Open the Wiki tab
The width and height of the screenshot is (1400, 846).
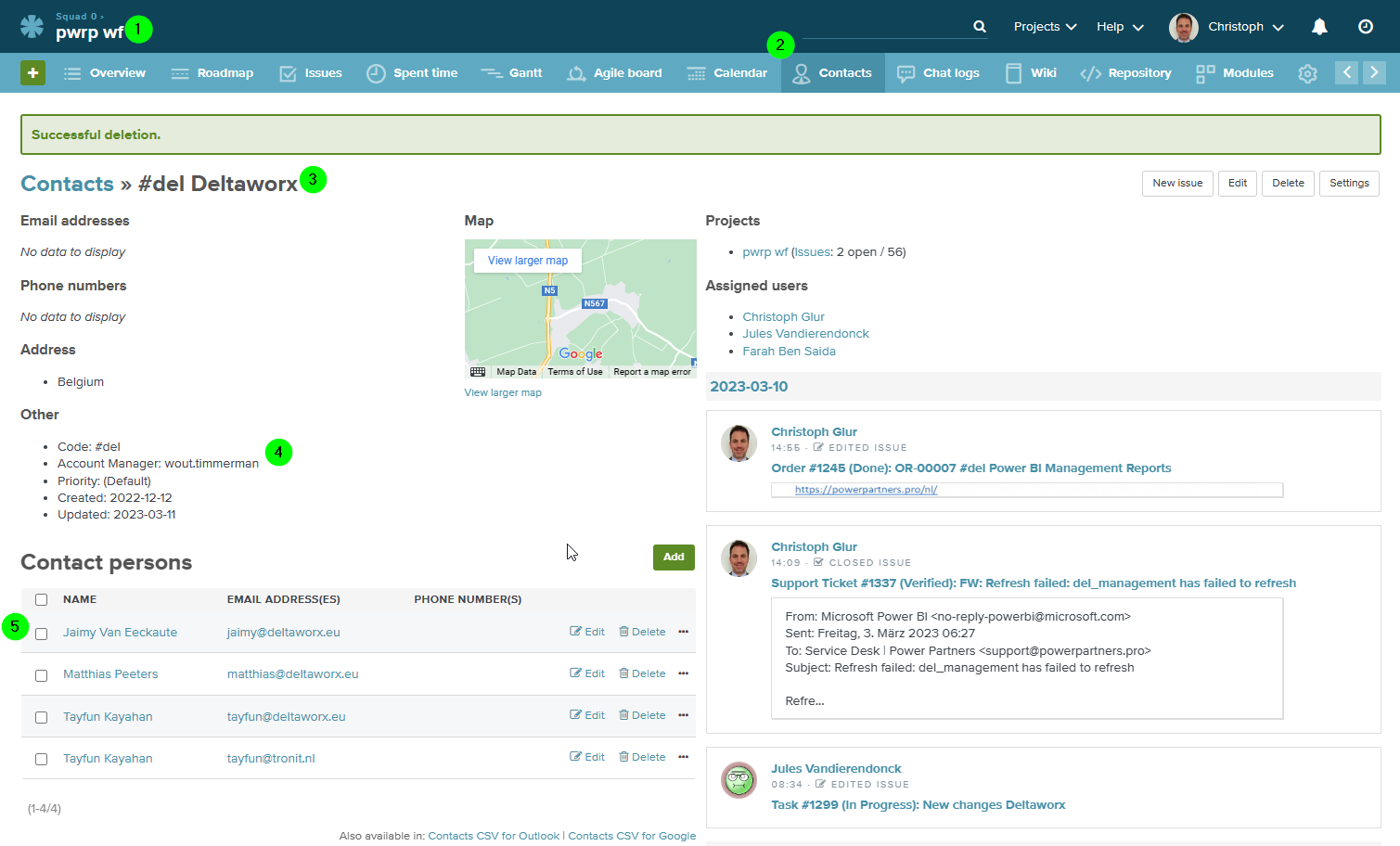[x=1031, y=72]
